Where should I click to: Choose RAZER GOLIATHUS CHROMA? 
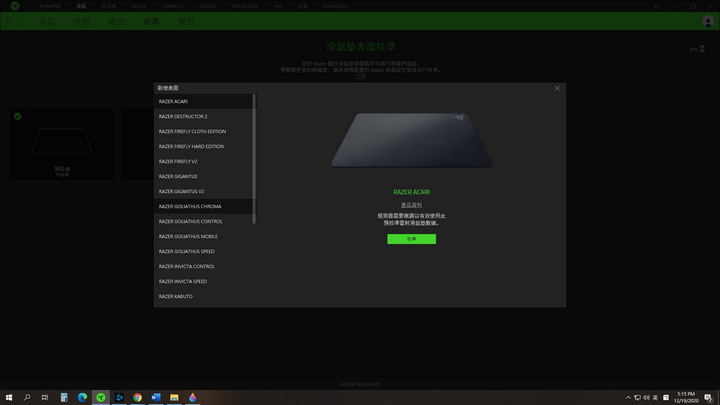point(203,206)
